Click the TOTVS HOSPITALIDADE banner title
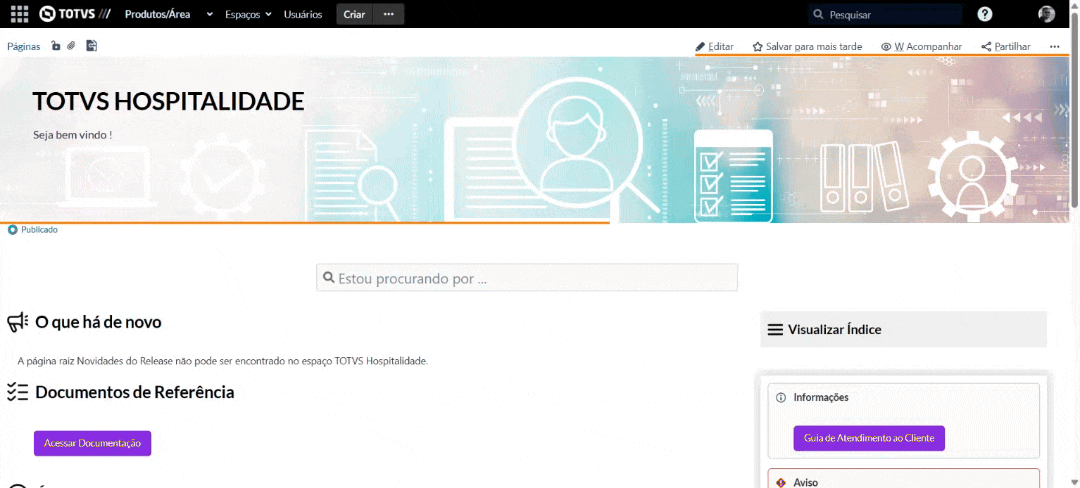This screenshot has width=1080, height=488. click(x=168, y=101)
